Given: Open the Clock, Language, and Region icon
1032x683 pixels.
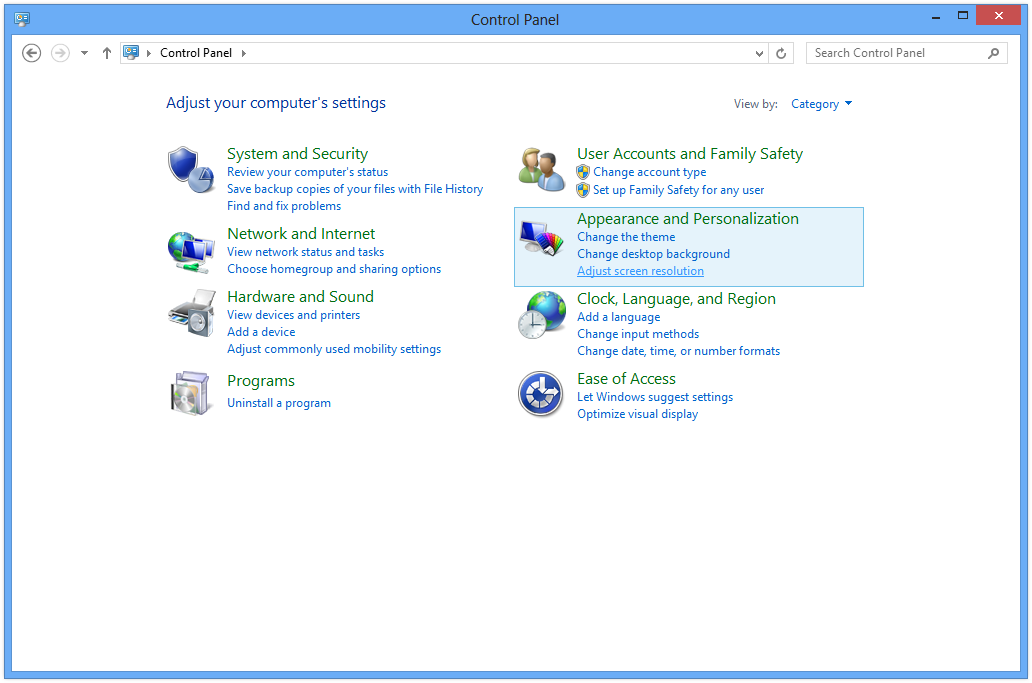Looking at the screenshot, I should pos(541,315).
